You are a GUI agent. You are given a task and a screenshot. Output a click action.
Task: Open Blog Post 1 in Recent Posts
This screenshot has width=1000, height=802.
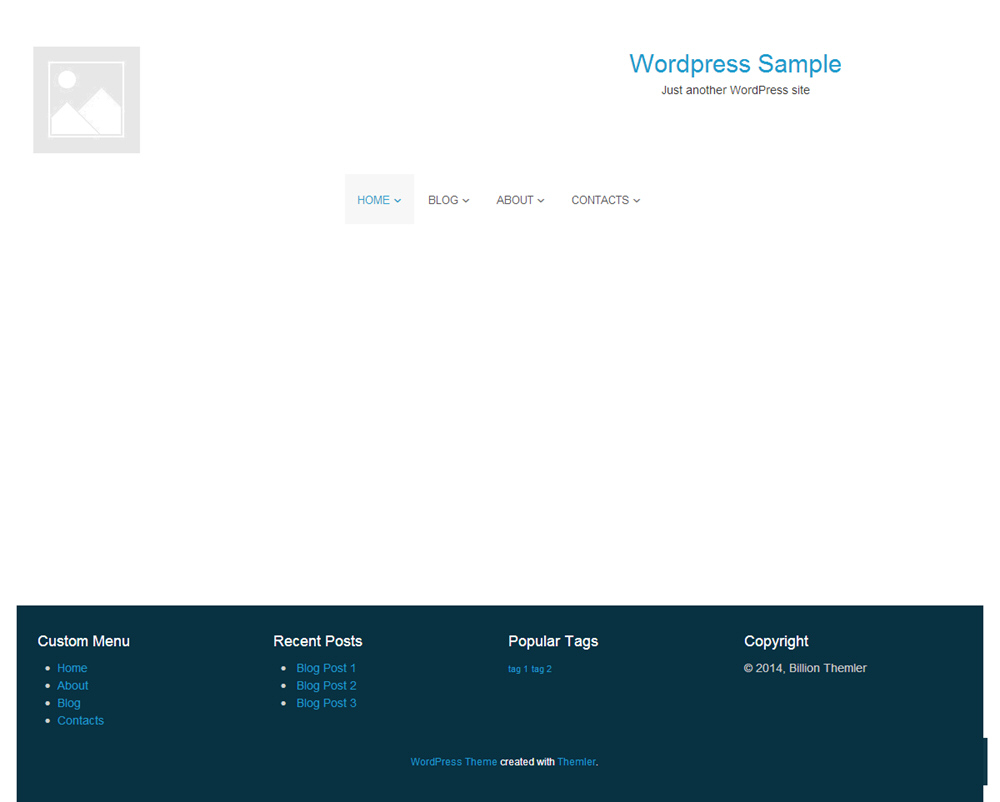point(326,668)
